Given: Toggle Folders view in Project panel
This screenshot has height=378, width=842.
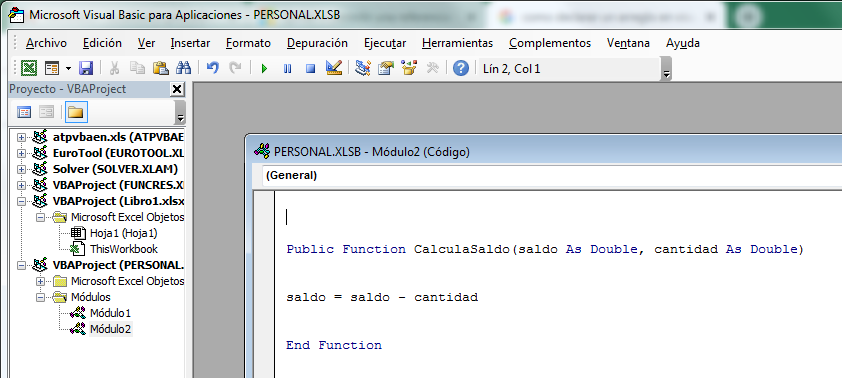Looking at the screenshot, I should pyautogui.click(x=76, y=112).
